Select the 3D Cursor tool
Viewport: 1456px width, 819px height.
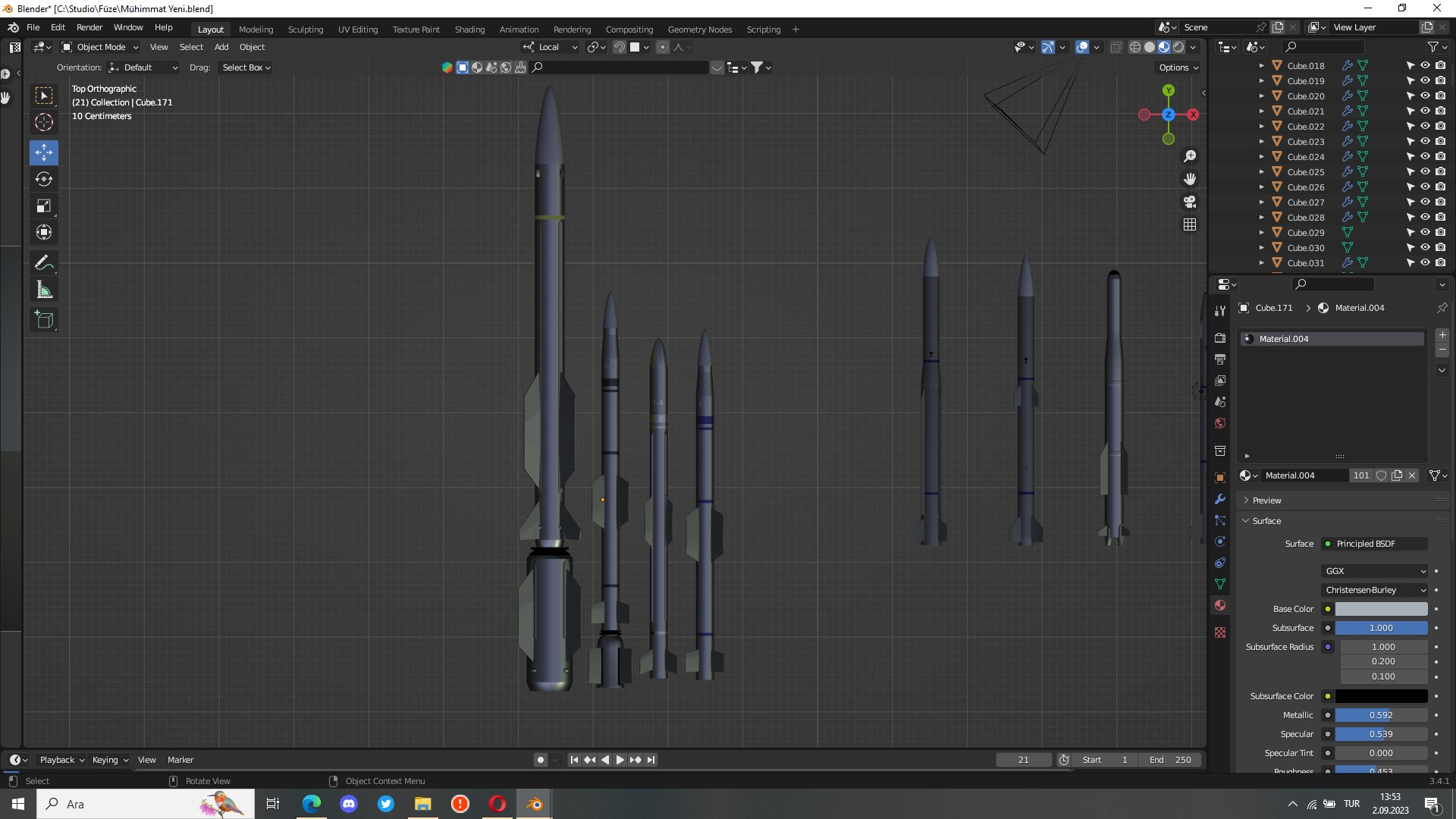coord(44,122)
